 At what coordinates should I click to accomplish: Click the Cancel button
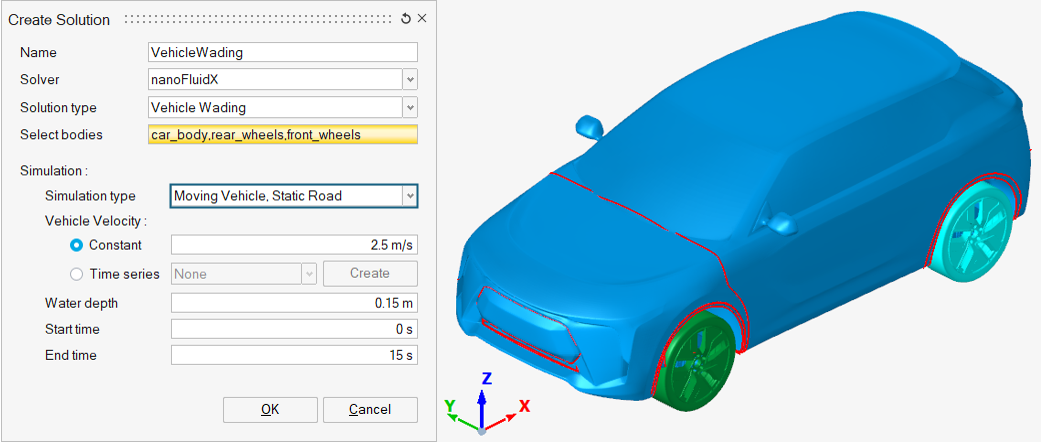(370, 410)
